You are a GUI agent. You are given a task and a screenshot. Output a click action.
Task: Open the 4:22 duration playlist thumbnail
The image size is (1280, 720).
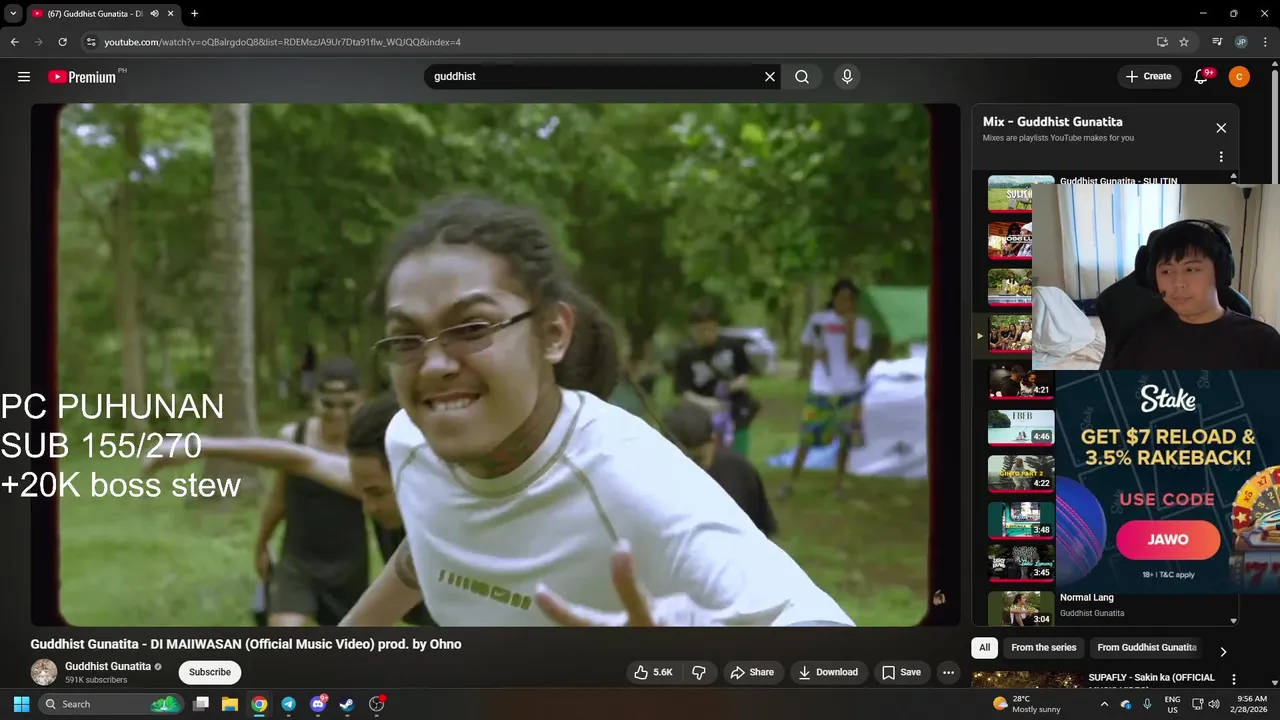(1021, 473)
